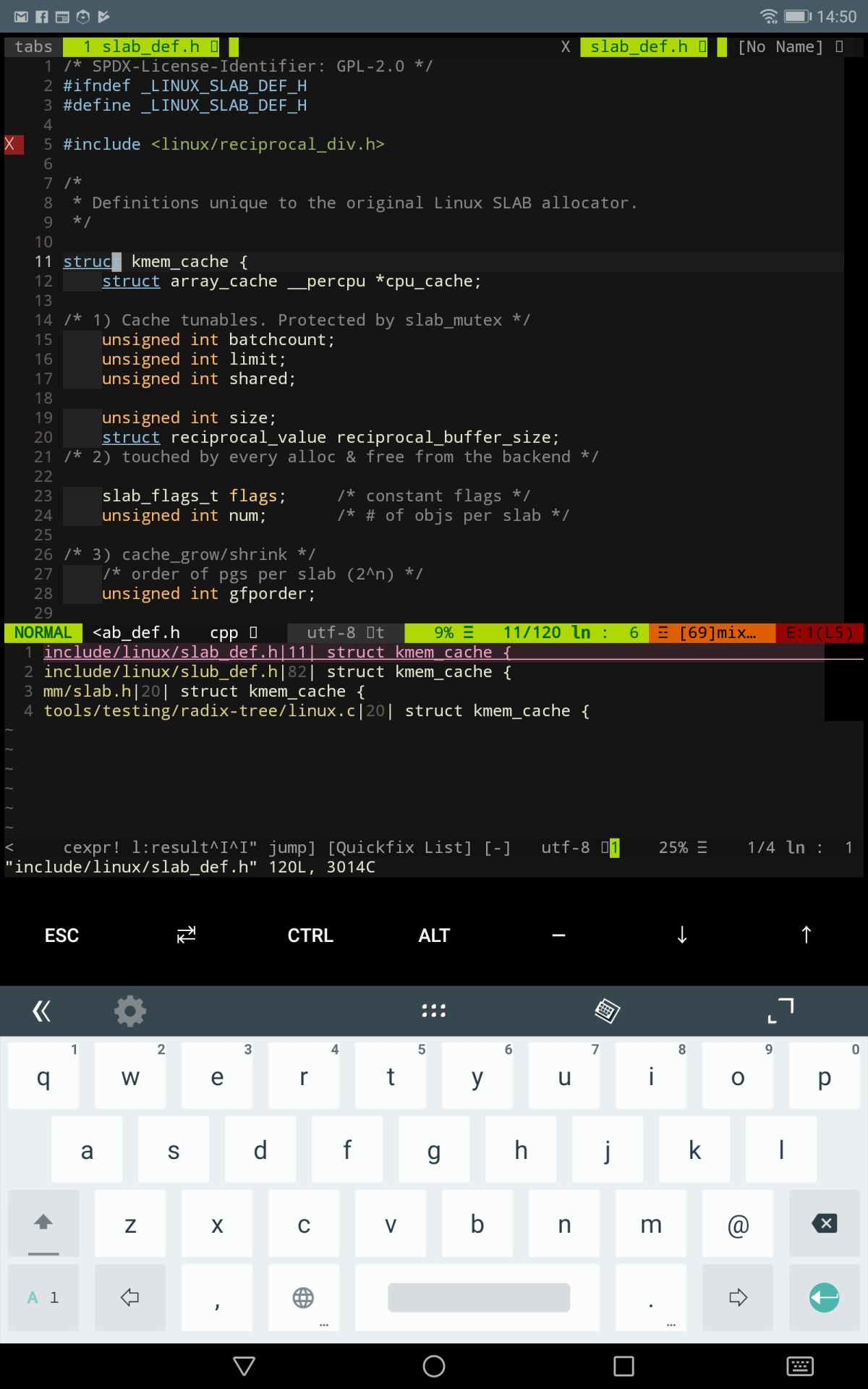Toggle the ALT modifier key
868x1389 pixels.
434,935
